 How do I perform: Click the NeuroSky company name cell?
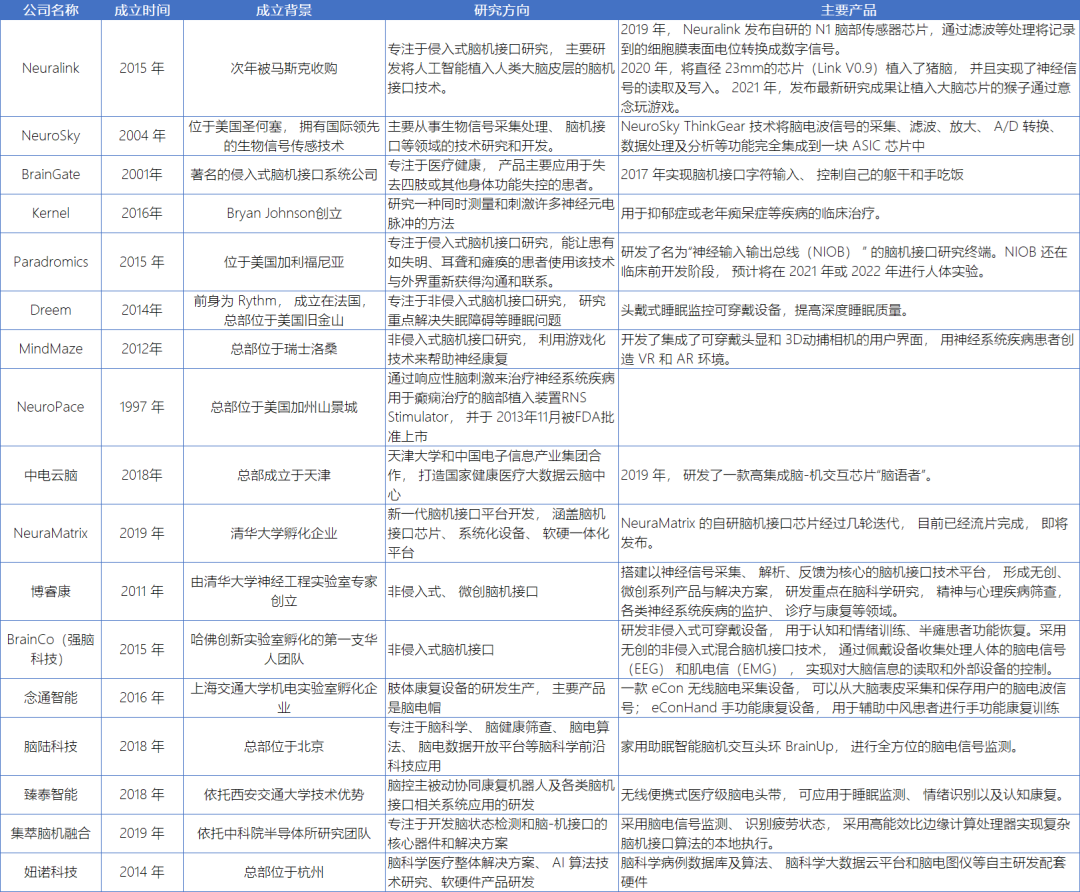[x=51, y=136]
